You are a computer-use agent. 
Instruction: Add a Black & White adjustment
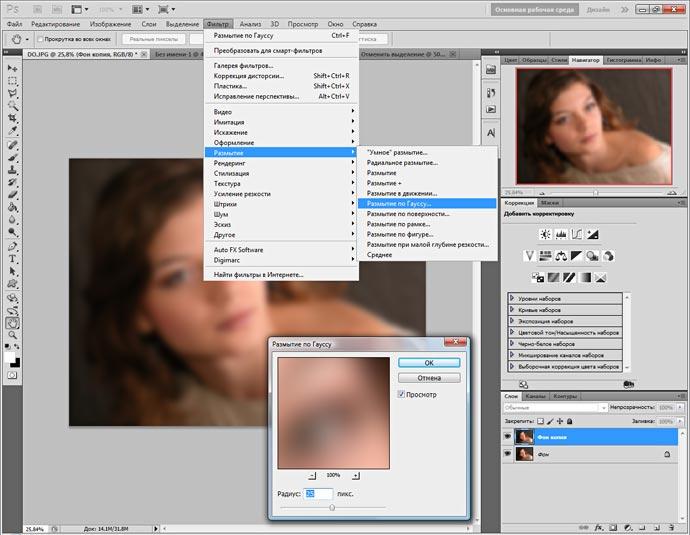tap(576, 256)
